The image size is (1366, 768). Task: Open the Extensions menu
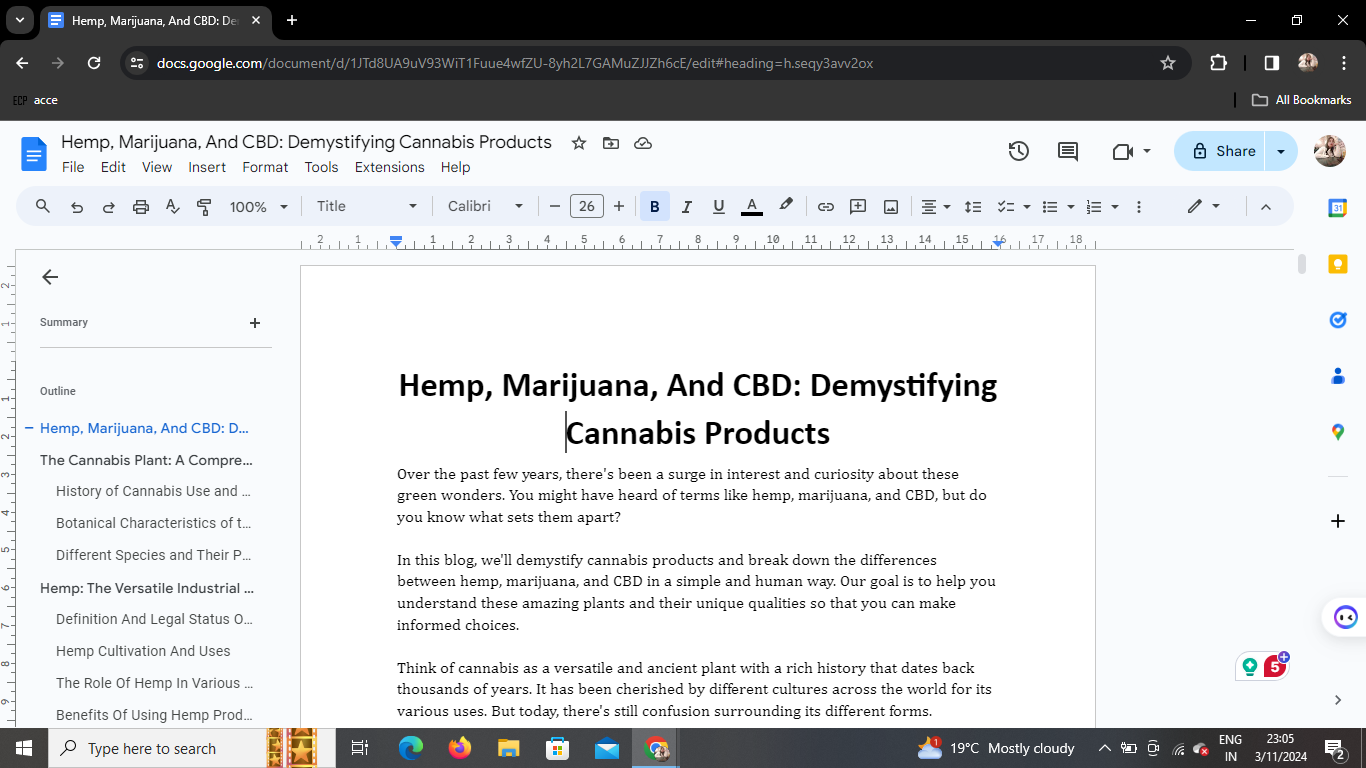(x=389, y=167)
